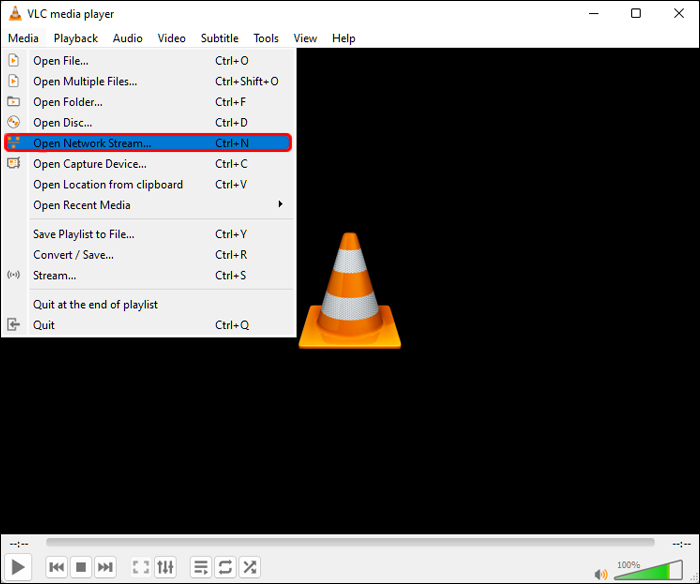The height and width of the screenshot is (584, 700).
Task: Click the network stream icon
Action: pyautogui.click(x=14, y=143)
